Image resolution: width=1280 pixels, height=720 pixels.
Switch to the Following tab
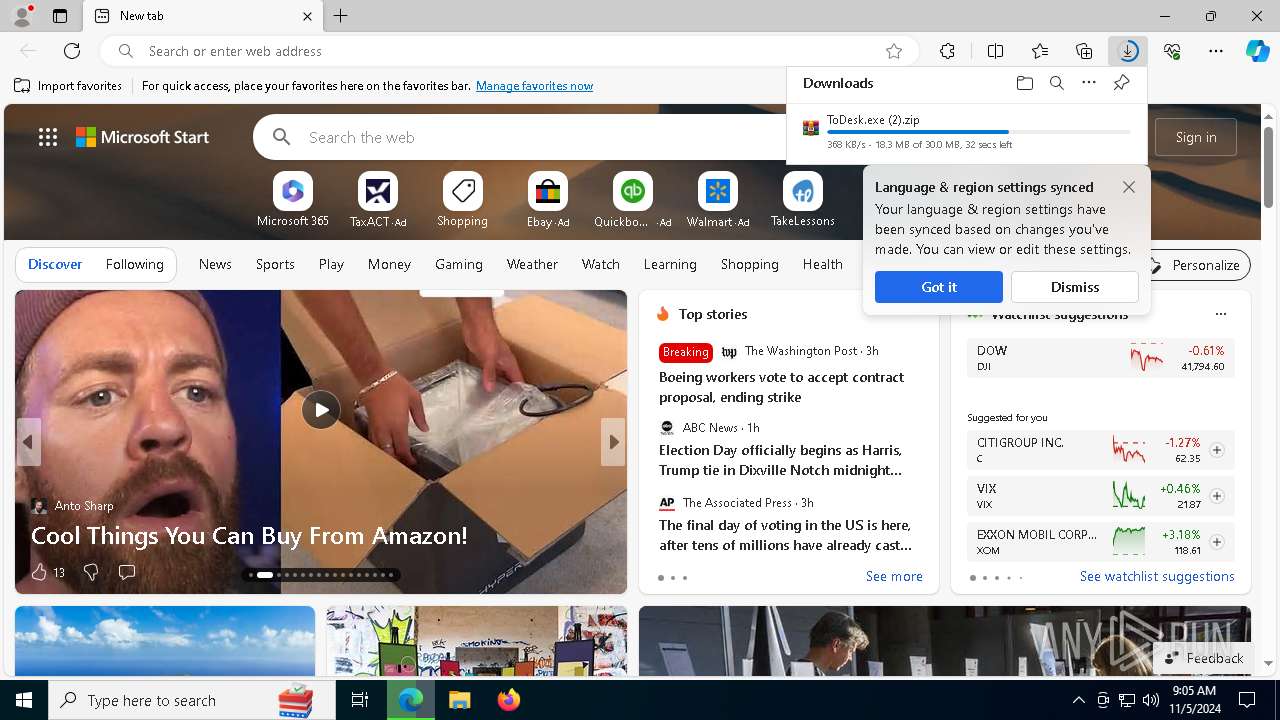click(x=134, y=264)
